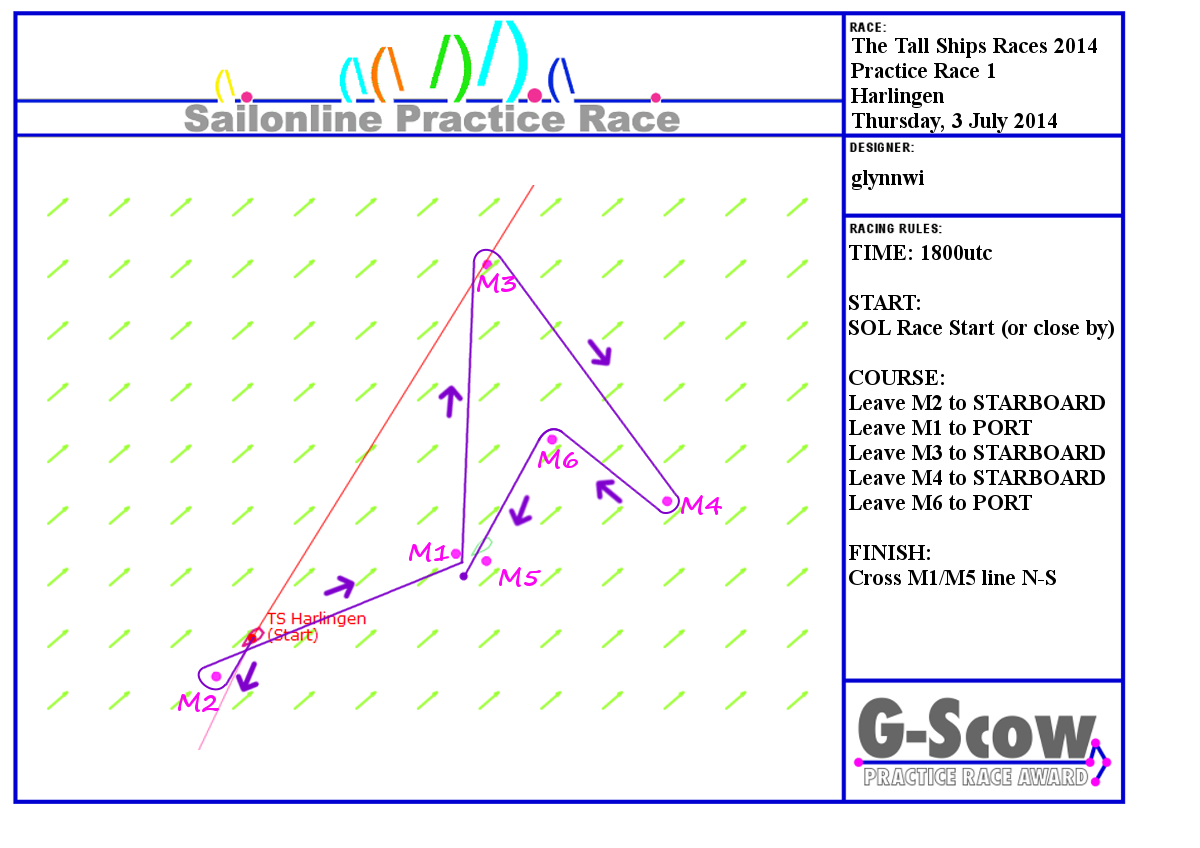Click 'Leave M4 to STARBOARD' instruction

click(977, 478)
